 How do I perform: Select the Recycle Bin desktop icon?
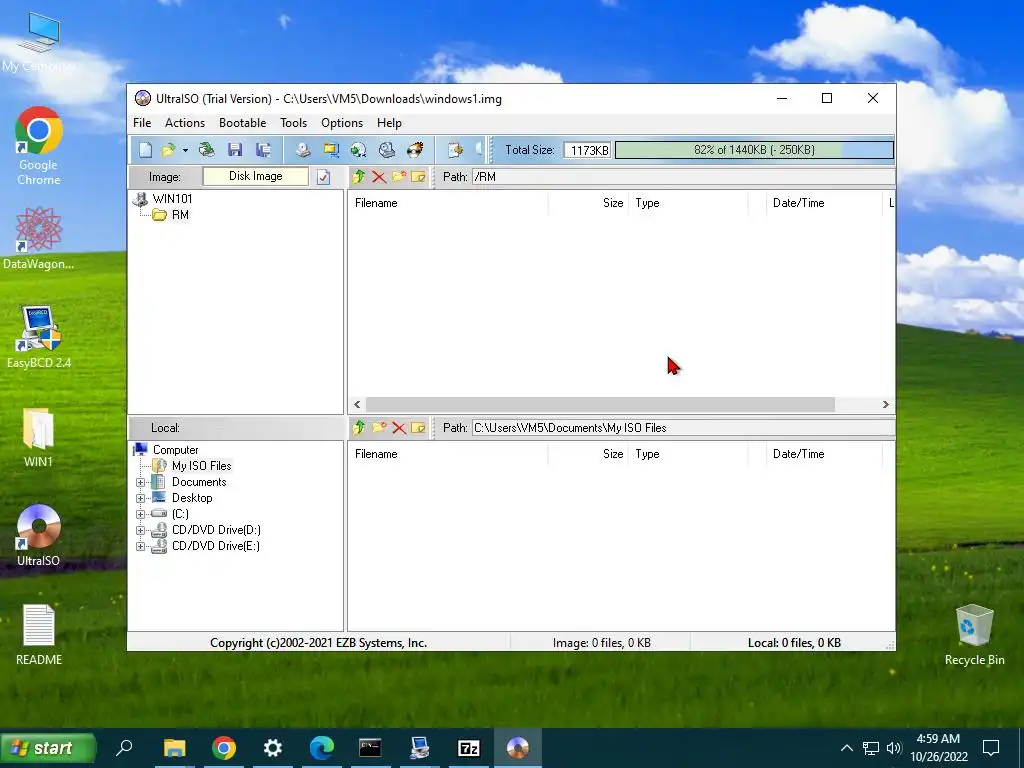pos(974,635)
